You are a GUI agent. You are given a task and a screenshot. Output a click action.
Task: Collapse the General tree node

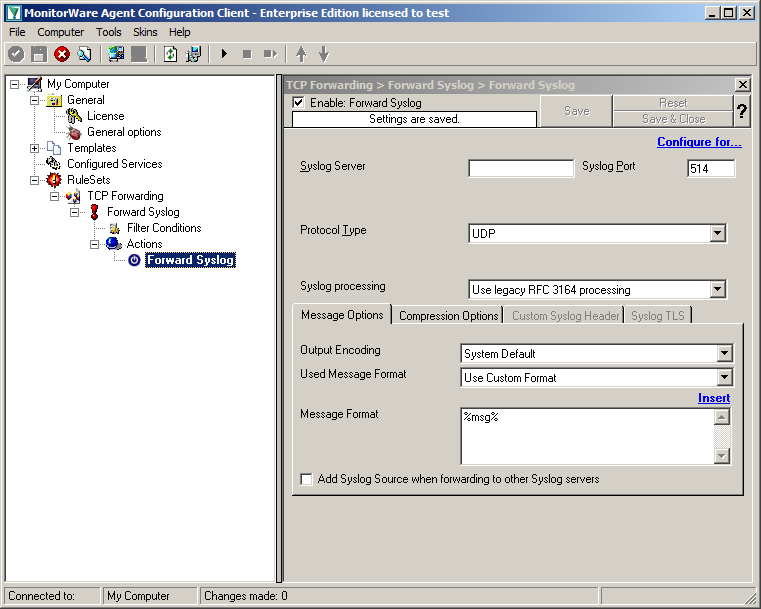tap(34, 100)
